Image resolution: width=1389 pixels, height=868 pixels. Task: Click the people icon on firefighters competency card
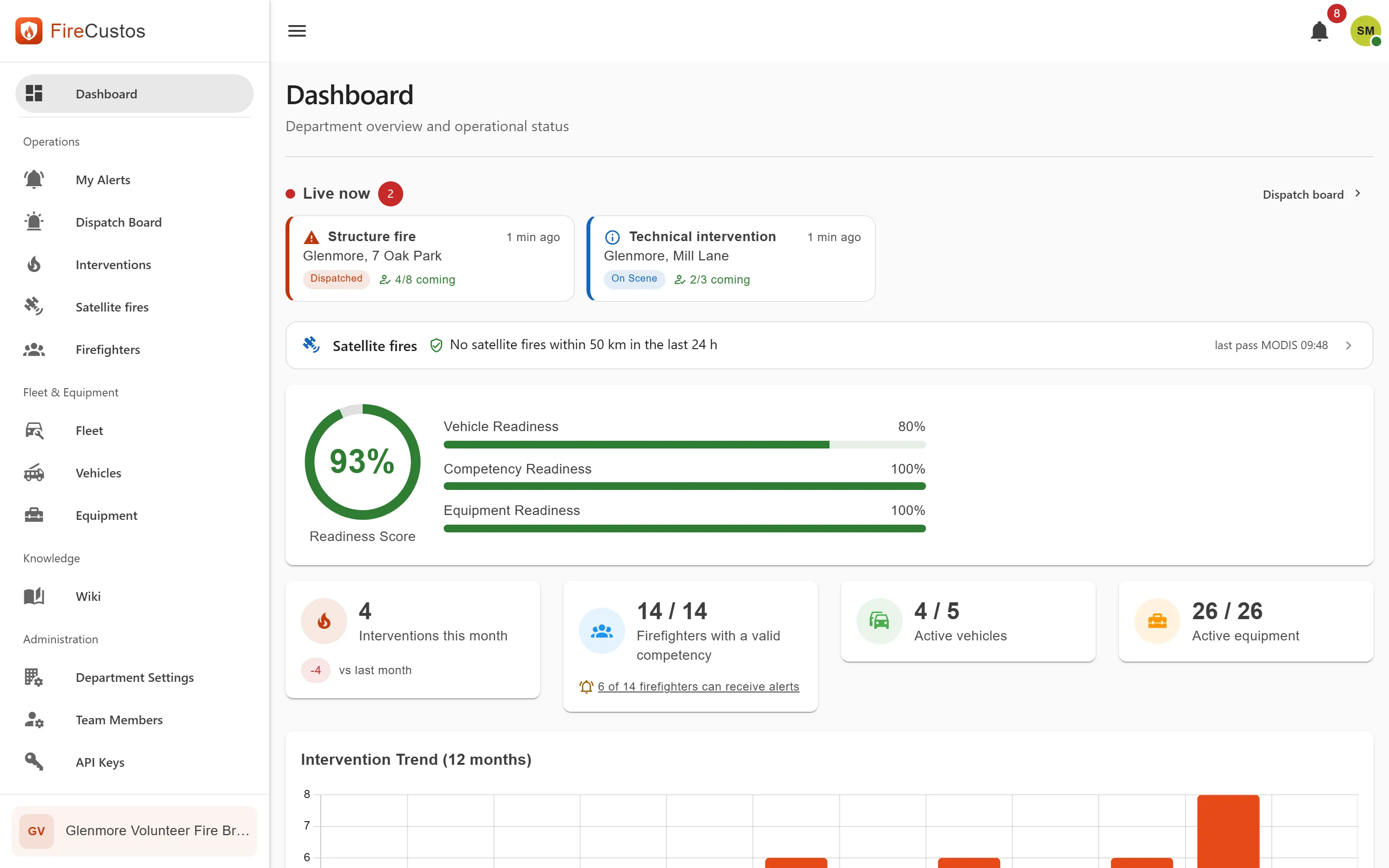tap(601, 631)
